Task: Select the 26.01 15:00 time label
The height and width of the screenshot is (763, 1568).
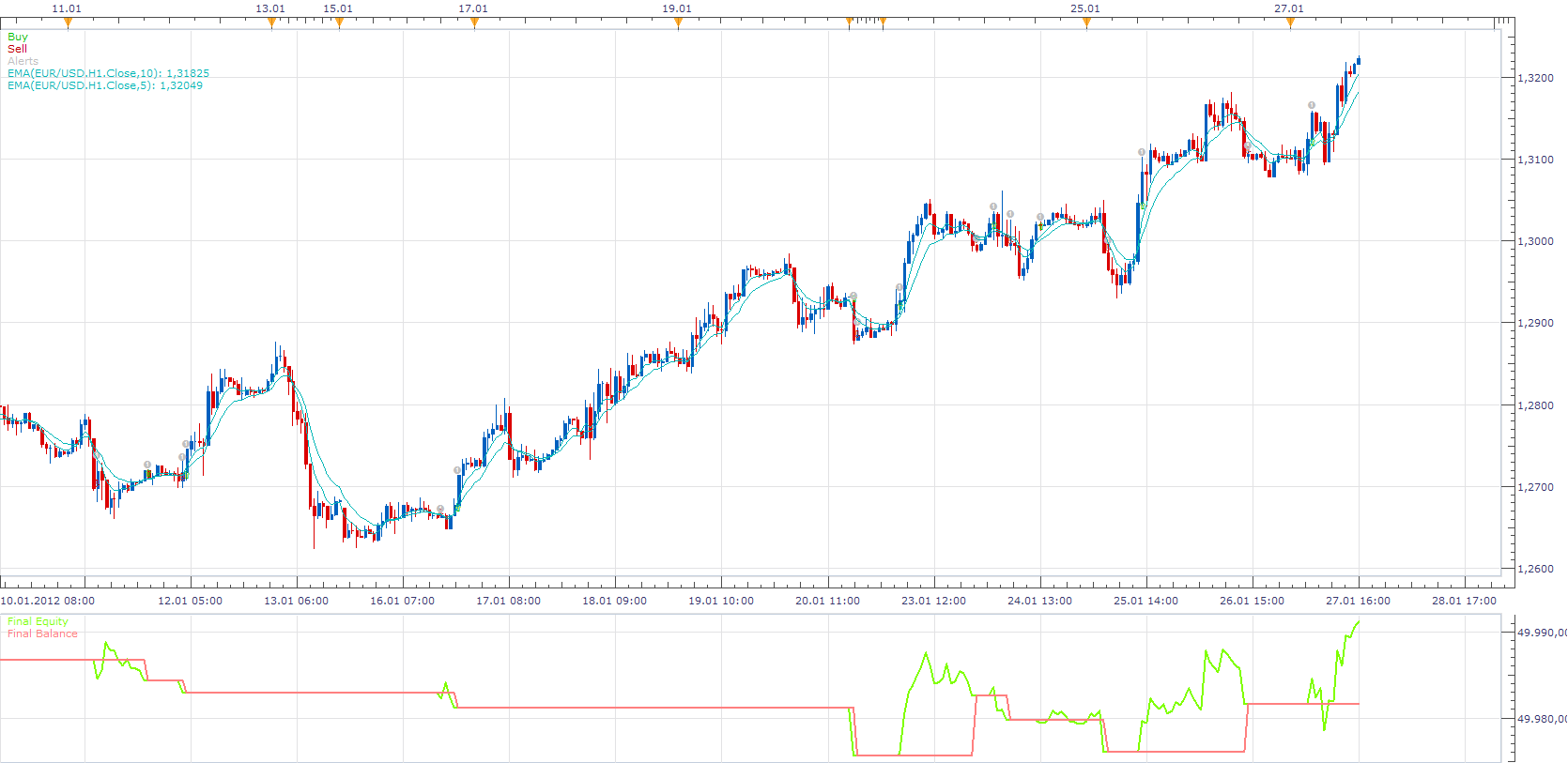Action: [1253, 601]
